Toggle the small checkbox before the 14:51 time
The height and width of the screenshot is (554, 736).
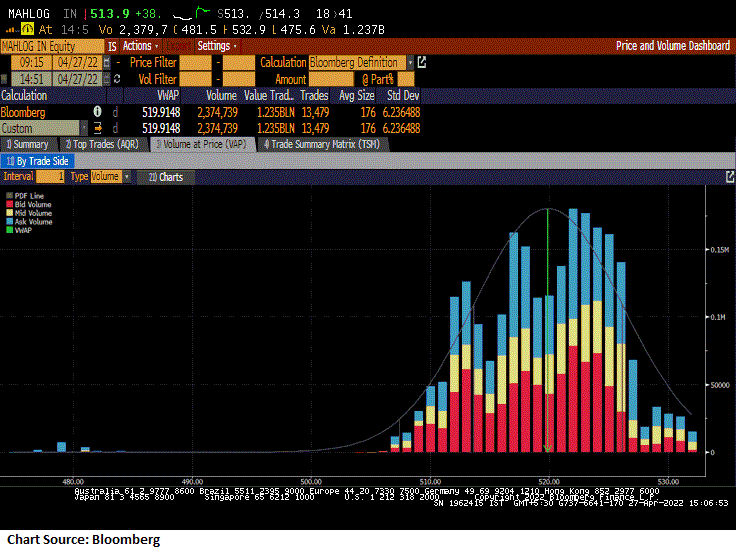pos(5,78)
